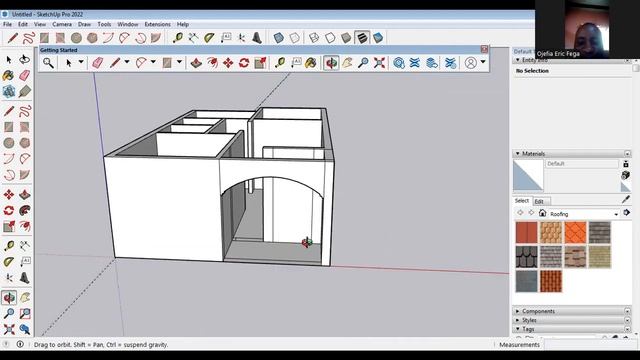Click Push/Pull tool in Getting Started toolbar
The width and height of the screenshot is (640, 360).
pos(196,63)
